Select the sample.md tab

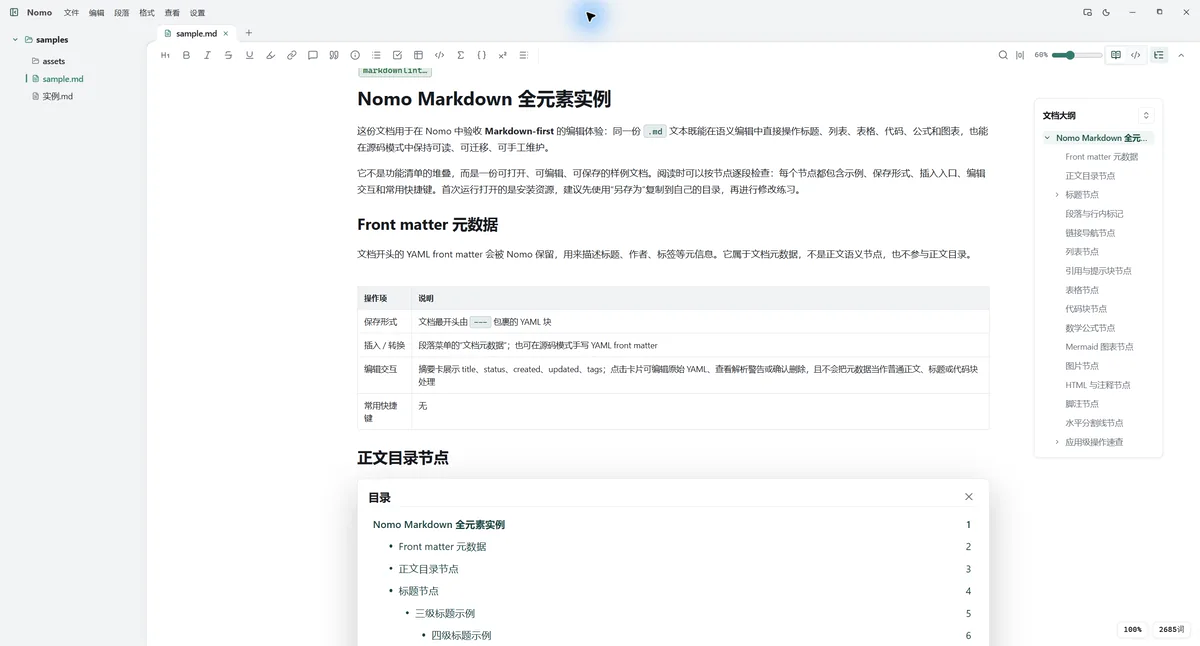point(196,33)
